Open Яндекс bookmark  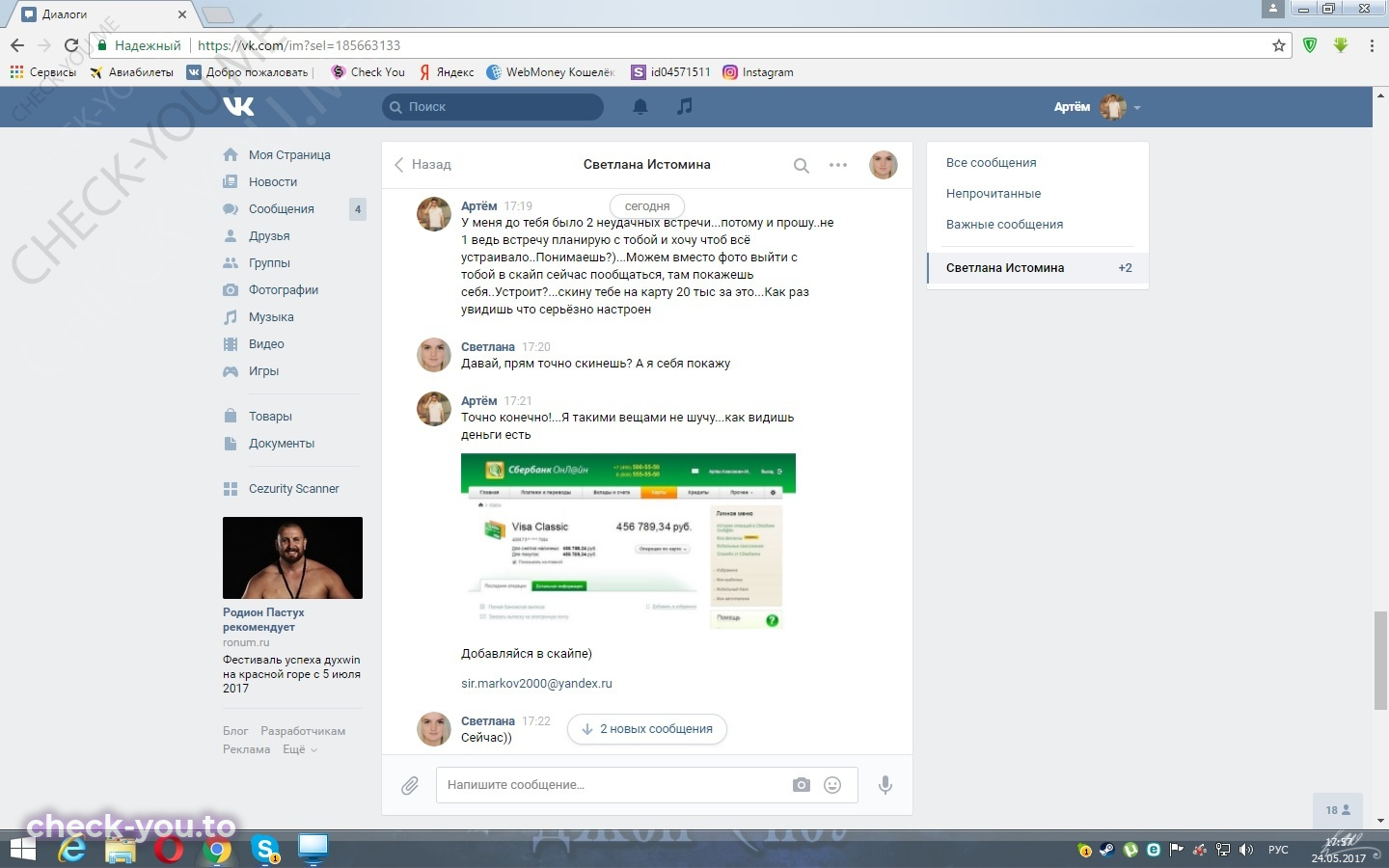pos(447,72)
